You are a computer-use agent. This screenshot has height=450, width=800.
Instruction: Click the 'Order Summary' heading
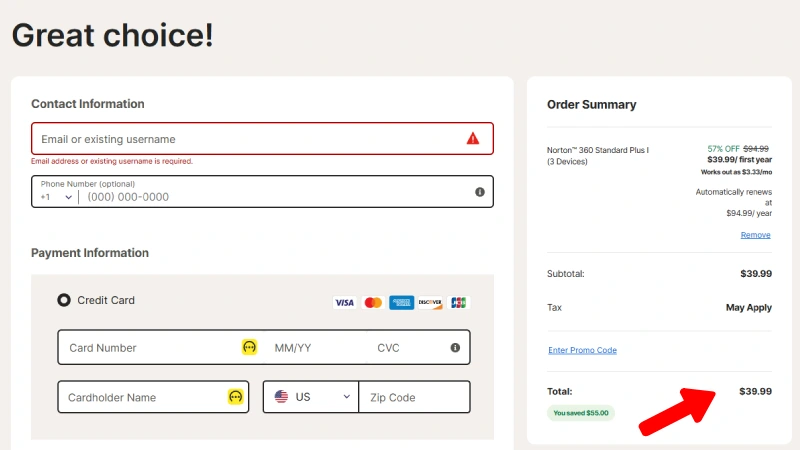591,105
